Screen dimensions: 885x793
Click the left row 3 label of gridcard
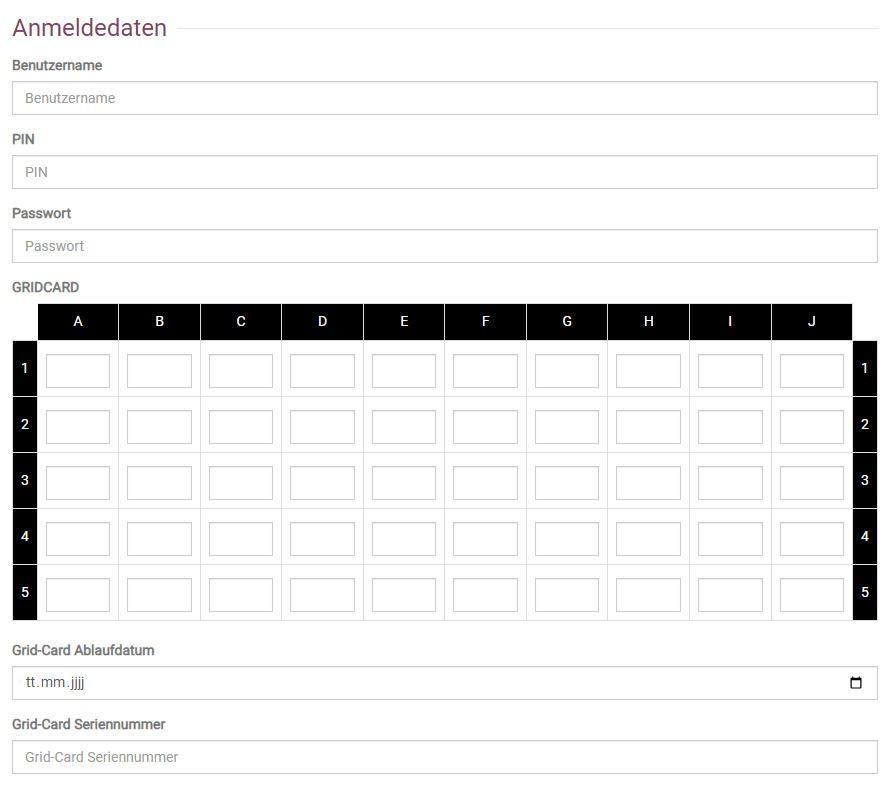(25, 480)
